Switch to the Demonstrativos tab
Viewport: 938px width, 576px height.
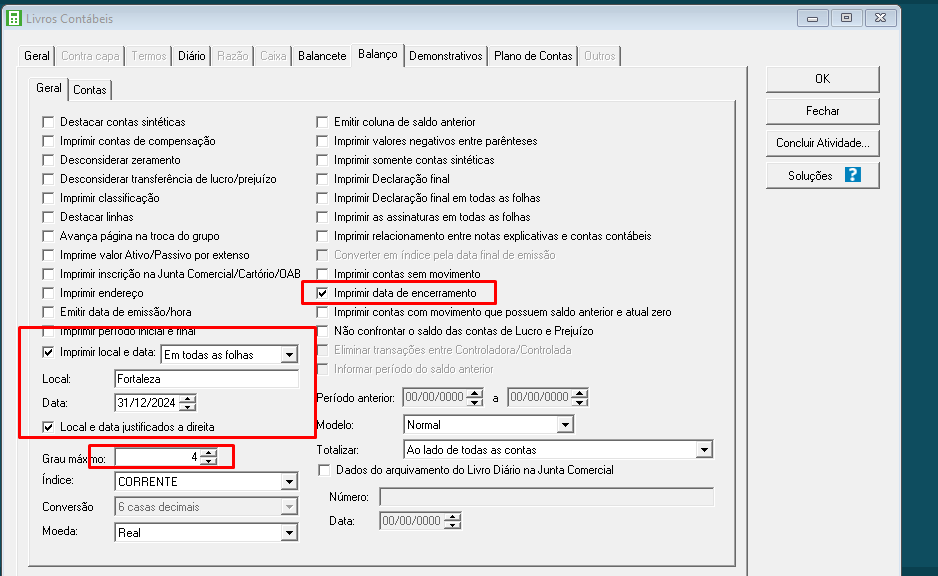tap(446, 56)
